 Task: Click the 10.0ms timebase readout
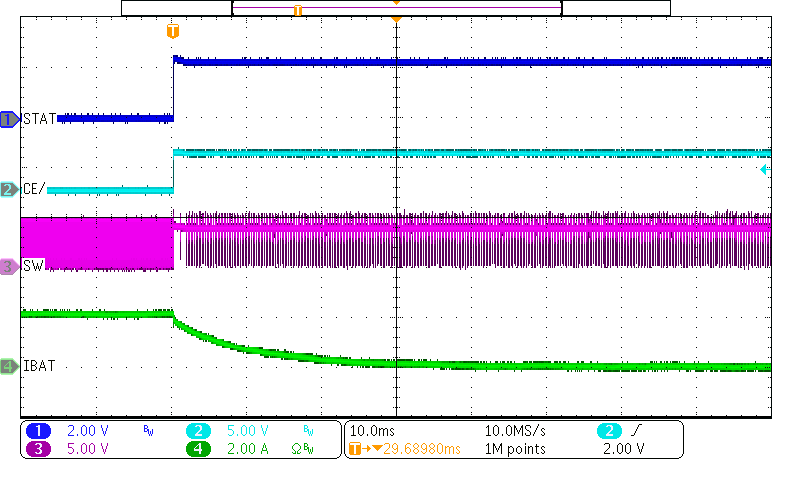(x=372, y=431)
